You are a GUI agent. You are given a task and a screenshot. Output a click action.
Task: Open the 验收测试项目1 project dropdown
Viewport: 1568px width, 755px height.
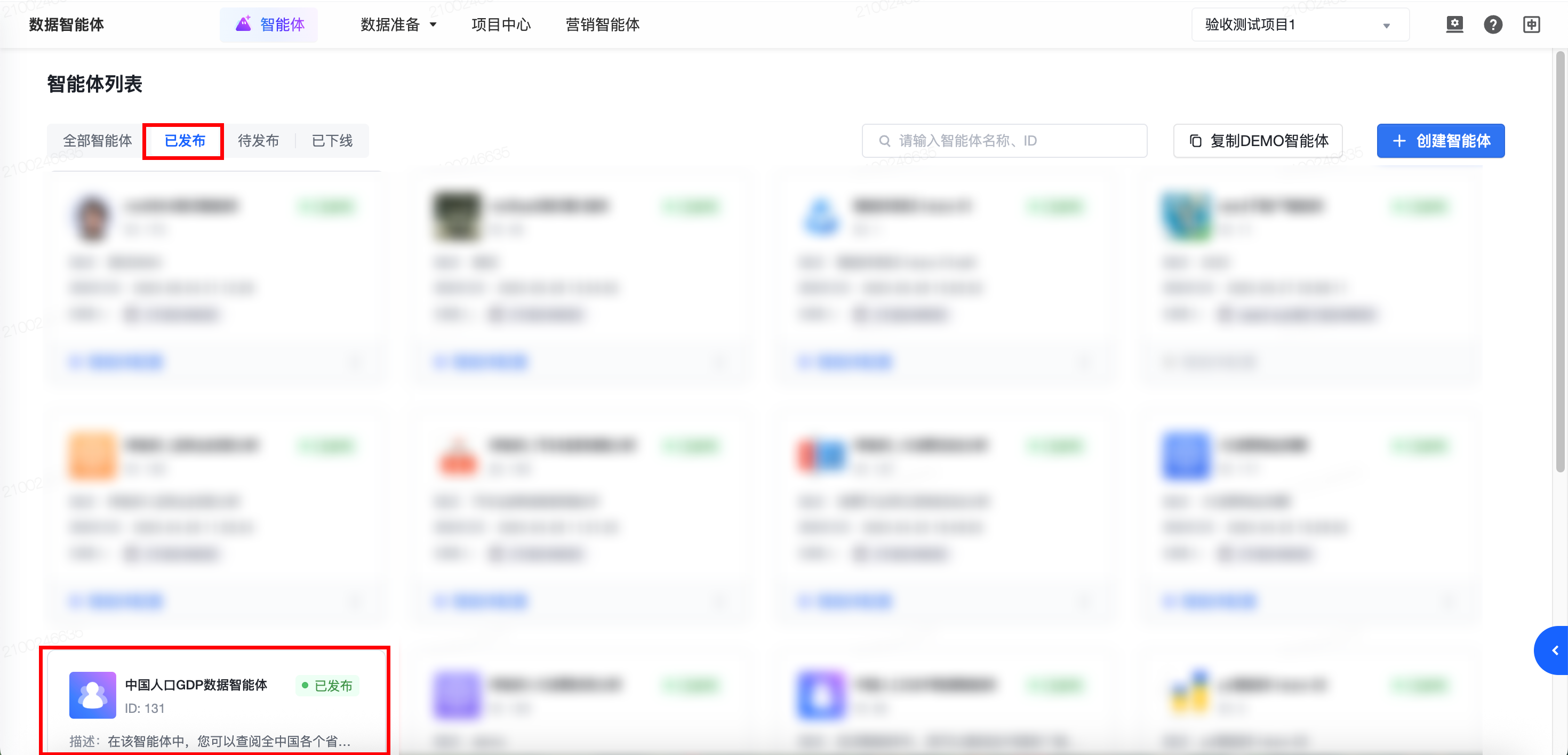tap(1300, 25)
